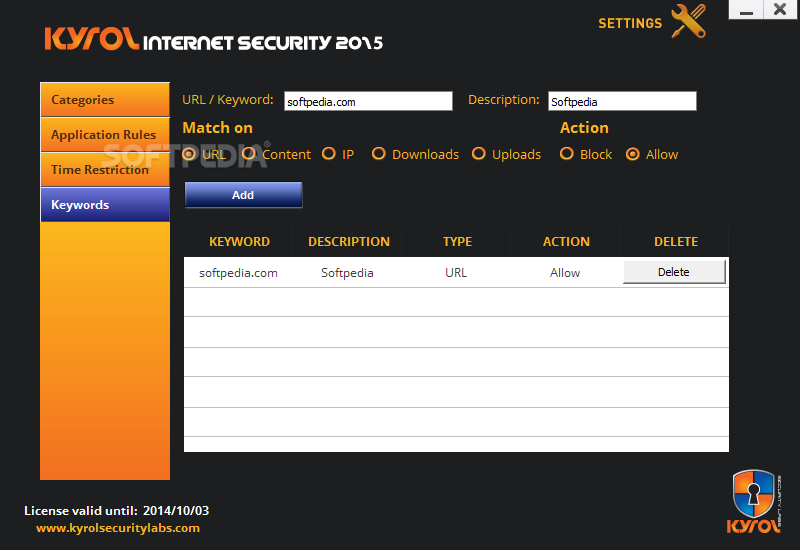Select the softpedia.com keyword cell
This screenshot has width=800, height=550.
point(238,273)
